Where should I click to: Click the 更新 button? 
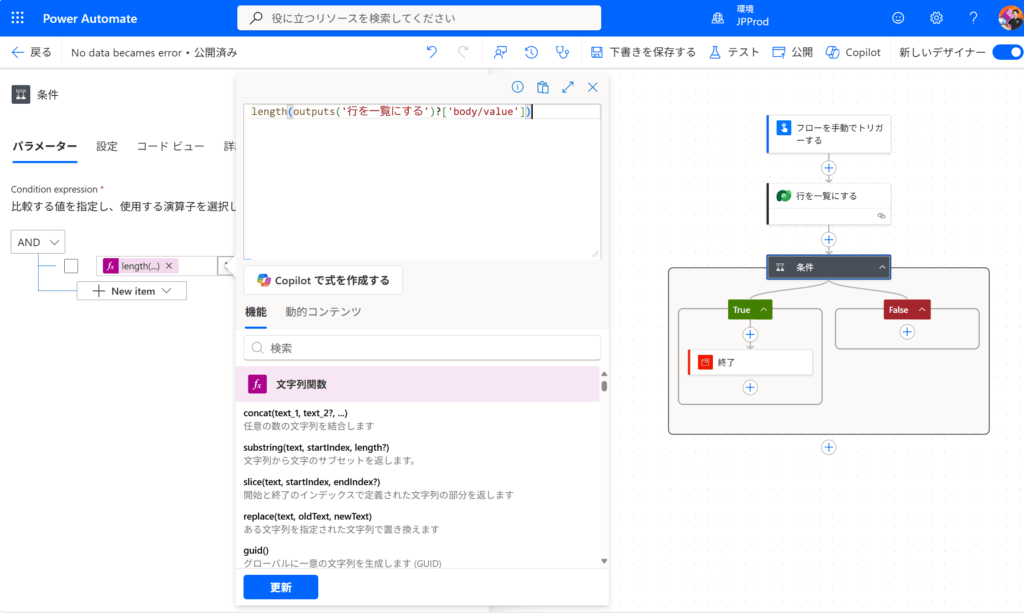(281, 587)
